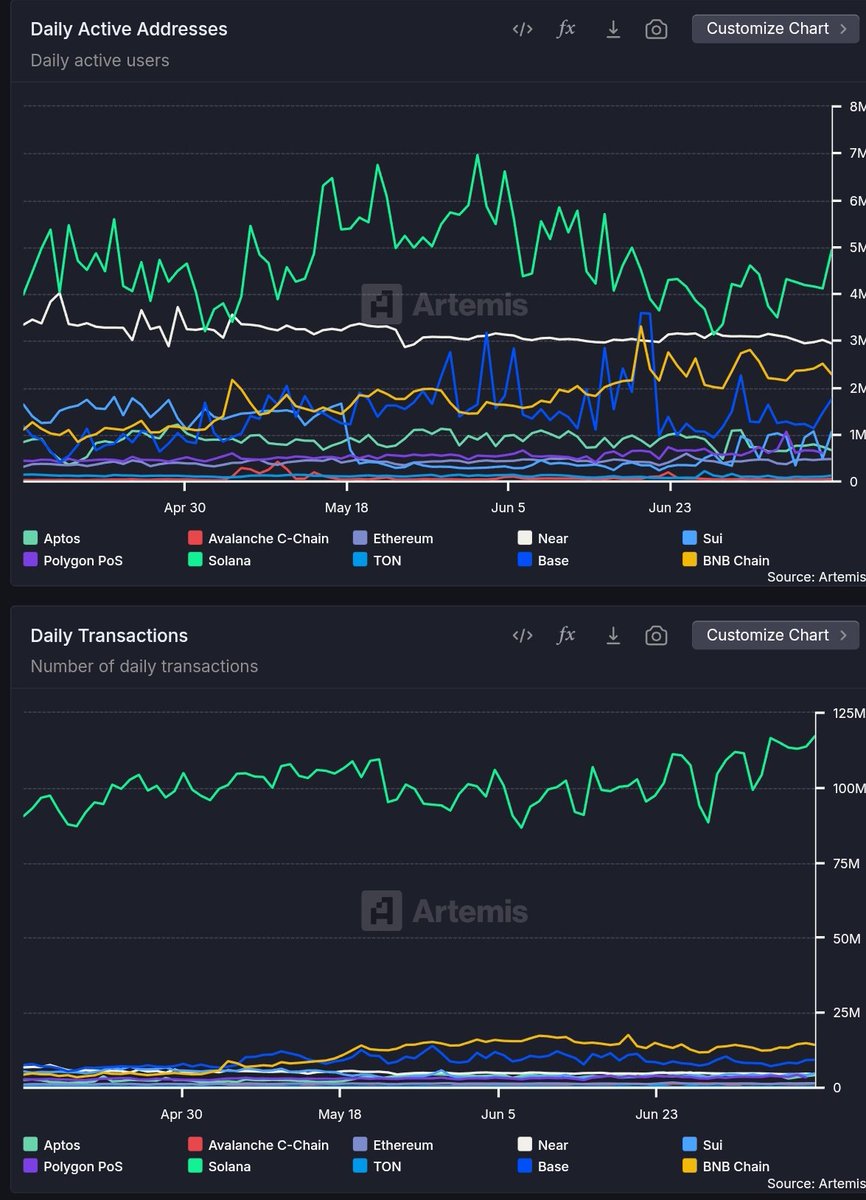Screen dimensions: 866x1200
Task: Download the Daily Active Addresses chart
Action: [613, 29]
